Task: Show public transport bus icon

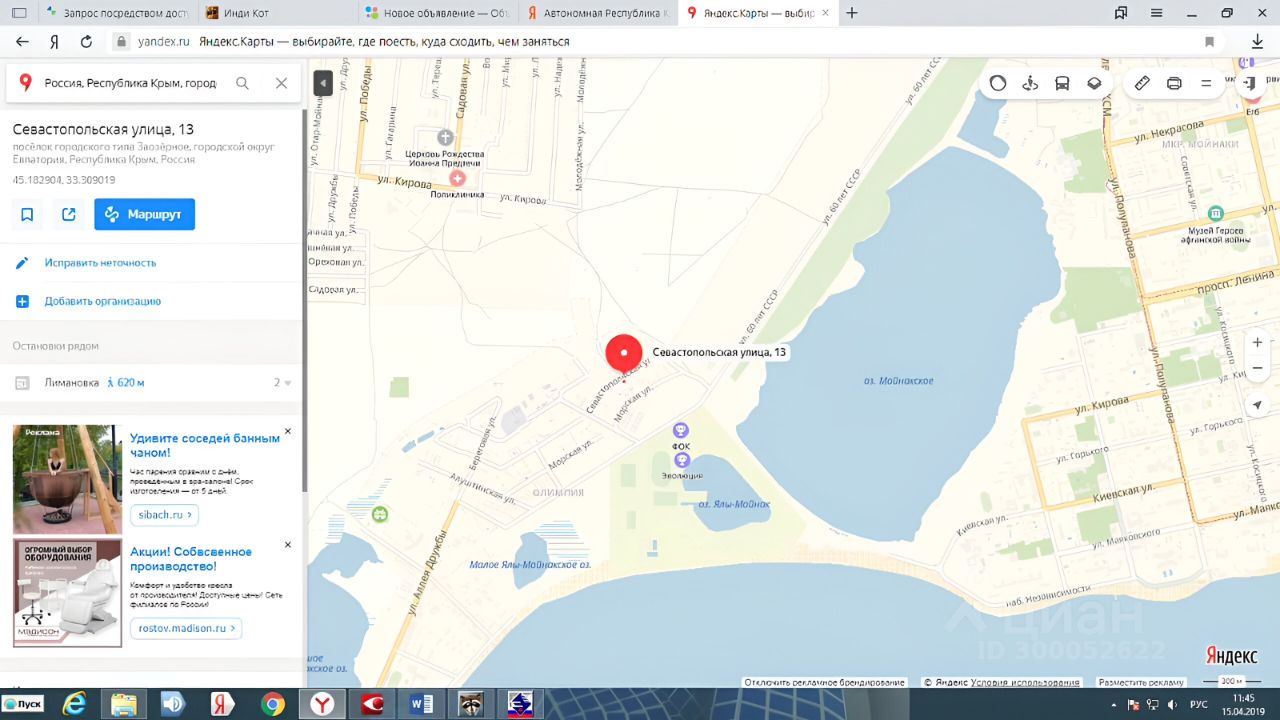Action: (1062, 83)
